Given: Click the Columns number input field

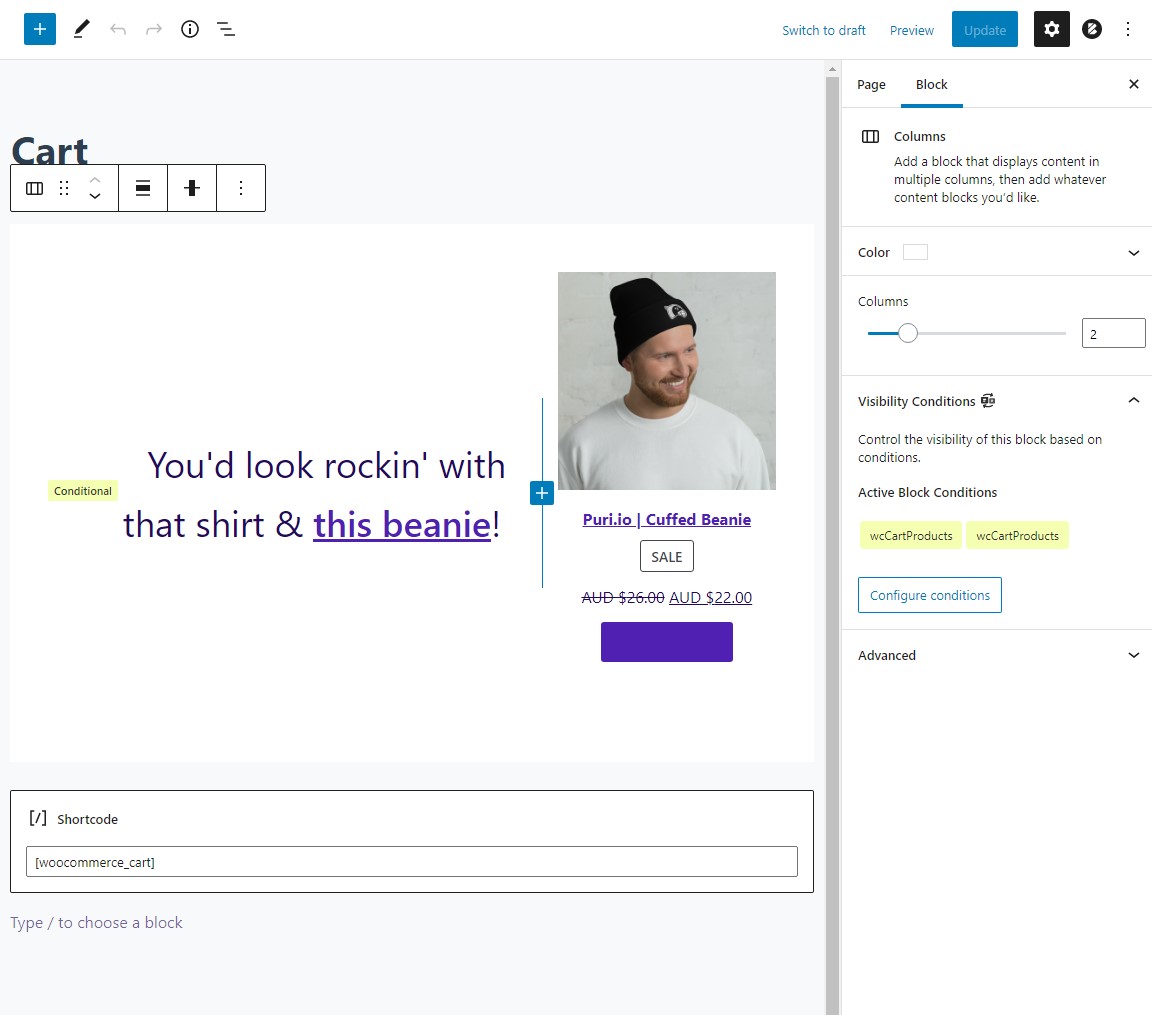Looking at the screenshot, I should 1113,333.
